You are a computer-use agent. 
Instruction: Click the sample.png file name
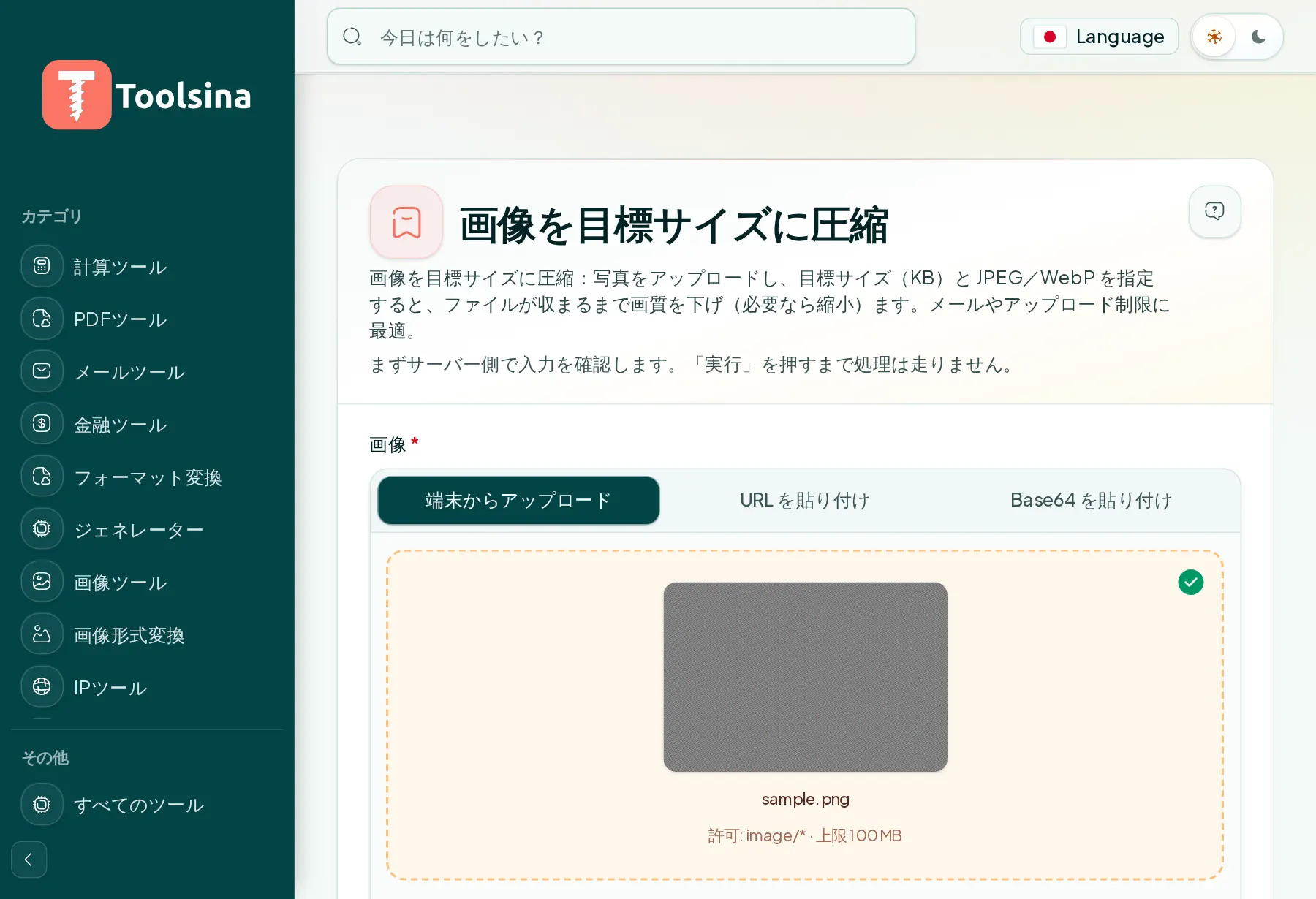click(x=805, y=799)
